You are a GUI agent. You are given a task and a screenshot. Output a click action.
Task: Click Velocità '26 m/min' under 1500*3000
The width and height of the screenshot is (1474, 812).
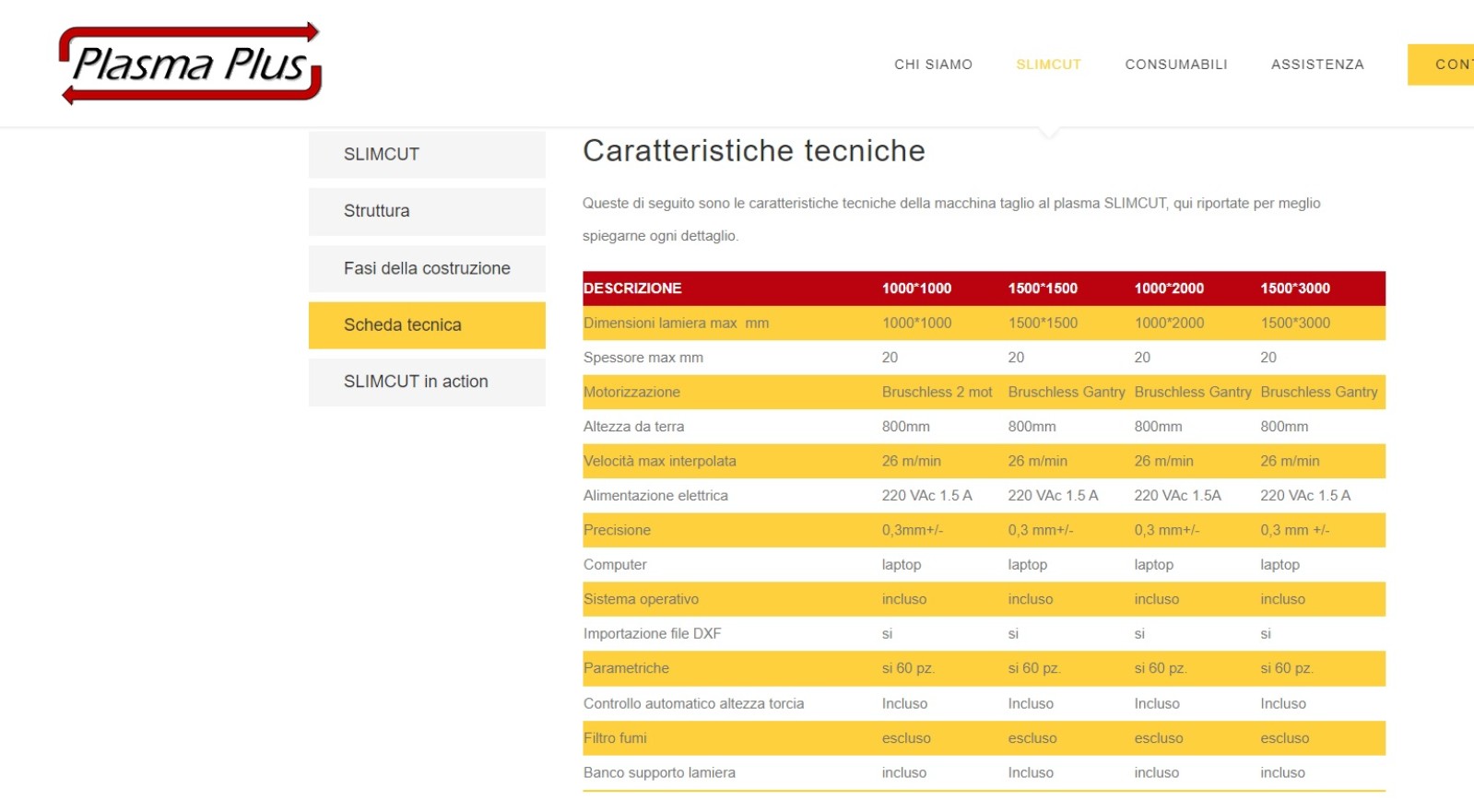[1290, 462]
